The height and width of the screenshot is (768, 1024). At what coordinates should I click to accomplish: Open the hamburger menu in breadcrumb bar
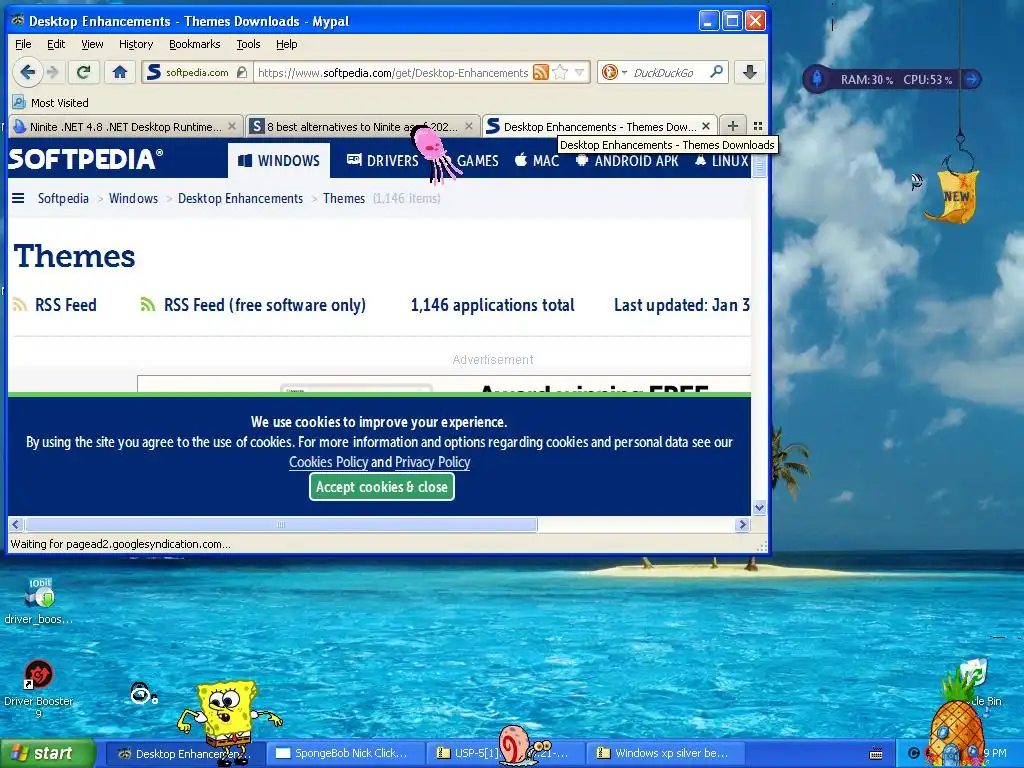click(x=18, y=198)
